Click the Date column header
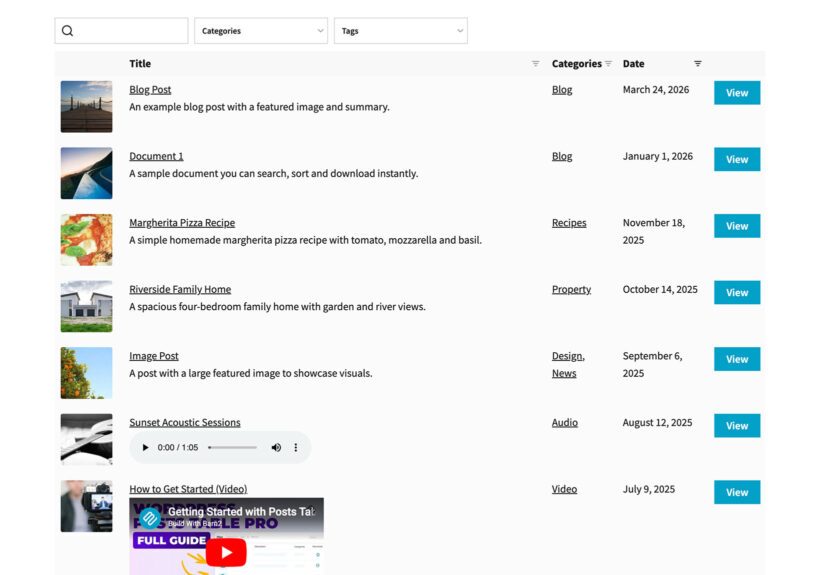The height and width of the screenshot is (575, 820). [633, 64]
